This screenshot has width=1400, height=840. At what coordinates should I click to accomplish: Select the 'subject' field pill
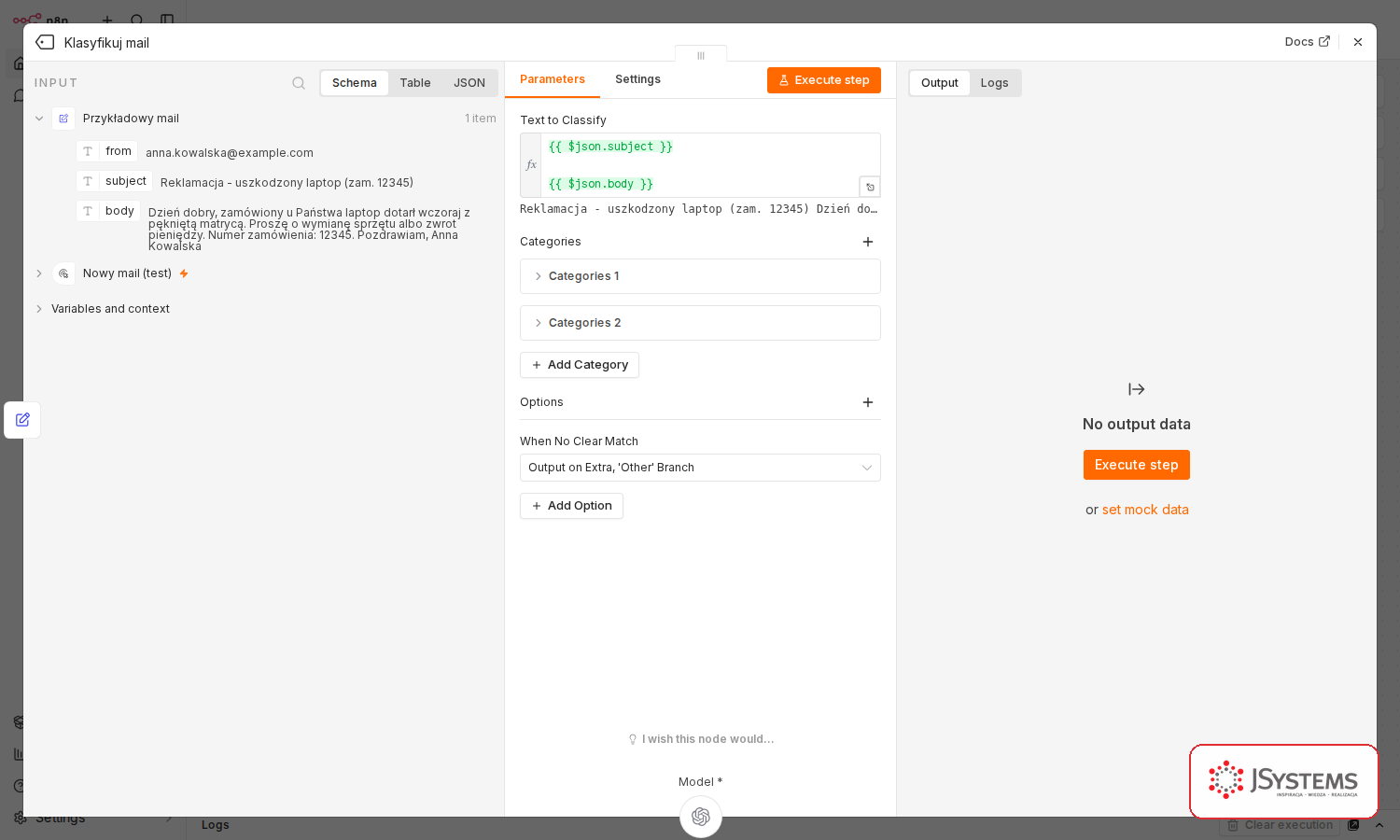115,181
